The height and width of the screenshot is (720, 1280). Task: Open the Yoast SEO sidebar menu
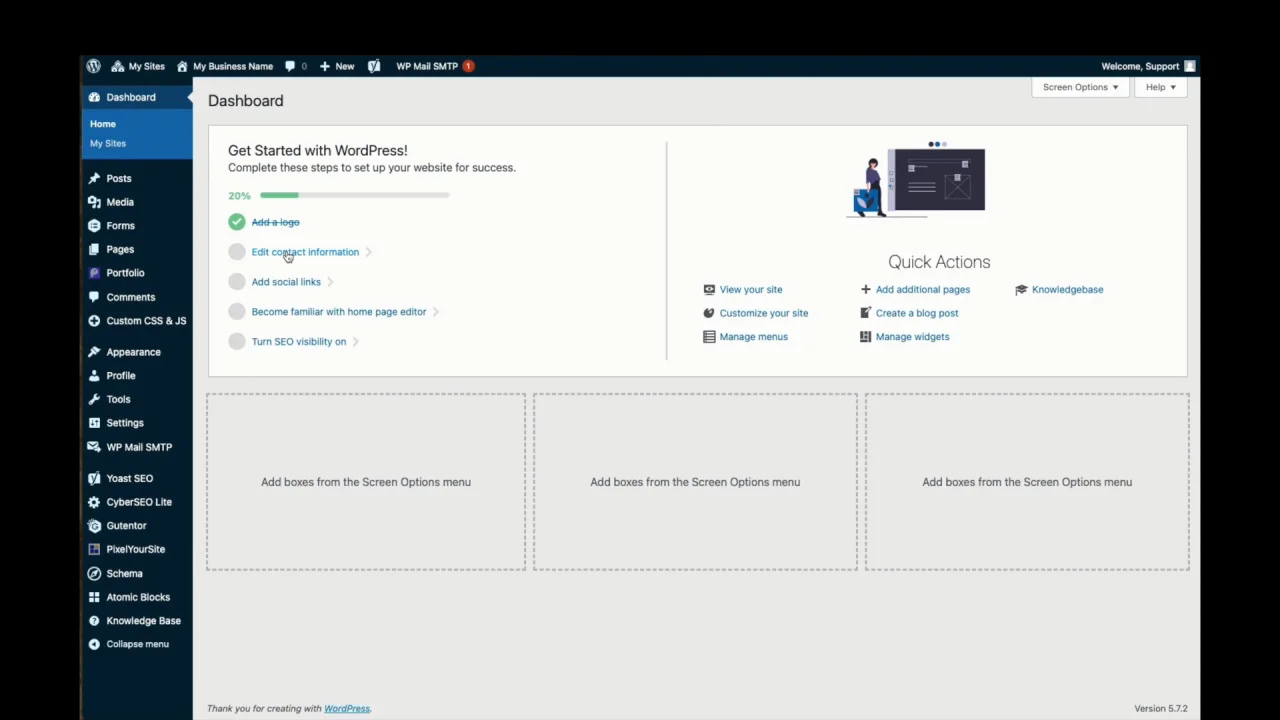[x=137, y=478]
